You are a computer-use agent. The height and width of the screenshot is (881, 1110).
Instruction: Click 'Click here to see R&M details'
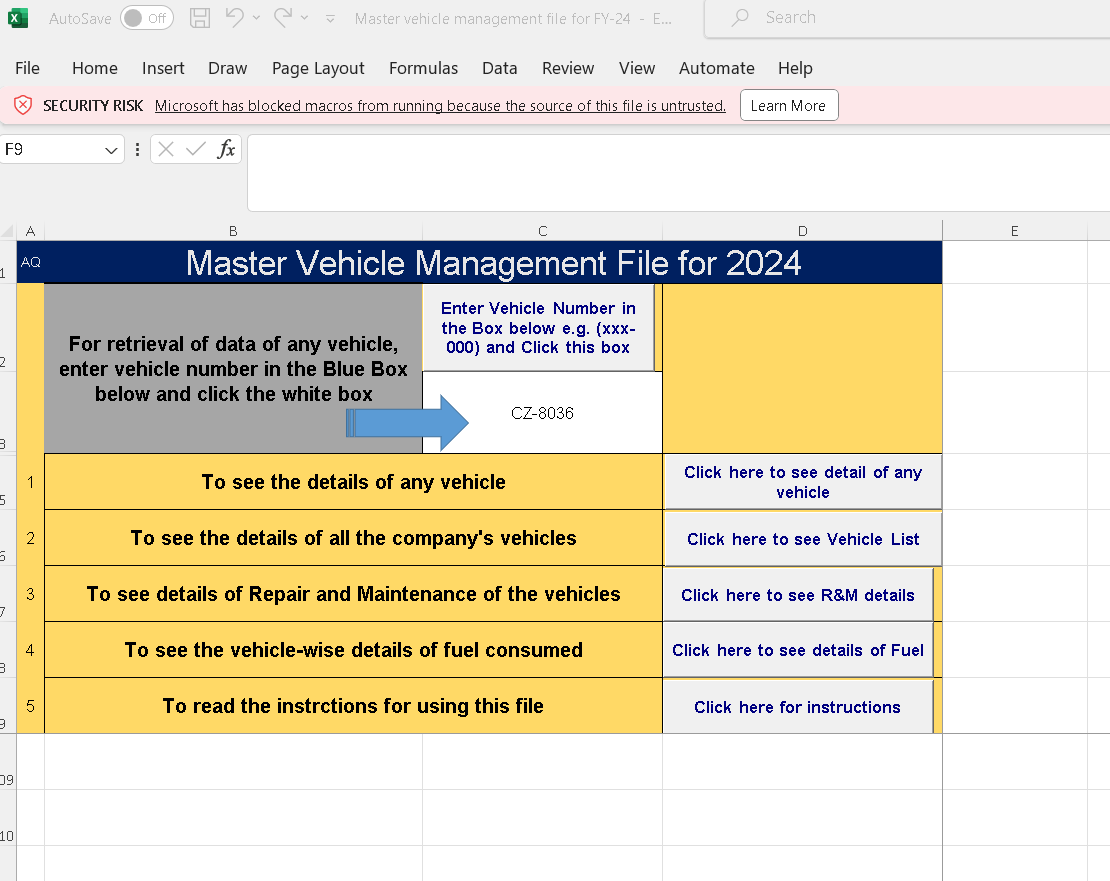798,595
